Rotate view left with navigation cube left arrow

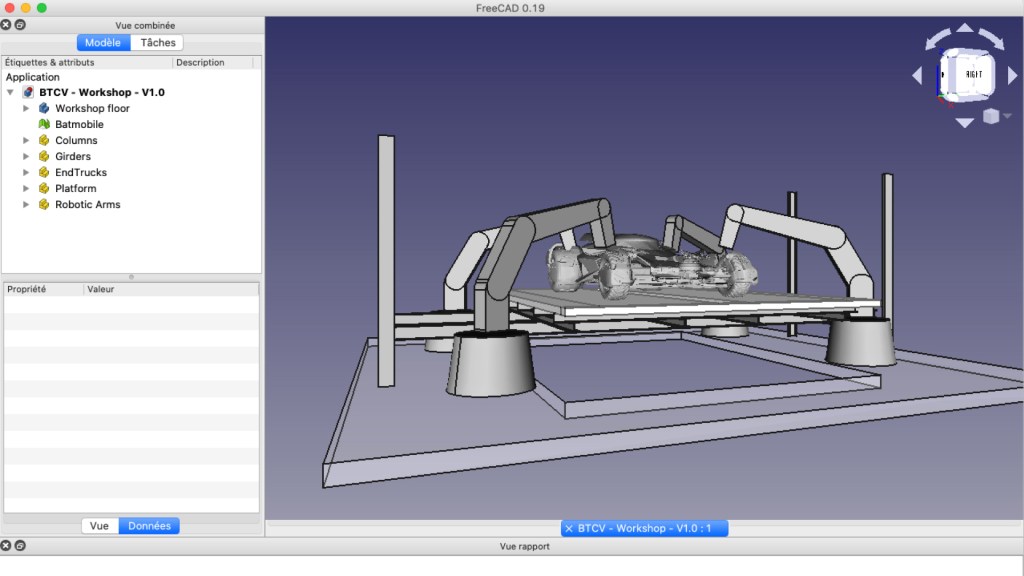(917, 75)
